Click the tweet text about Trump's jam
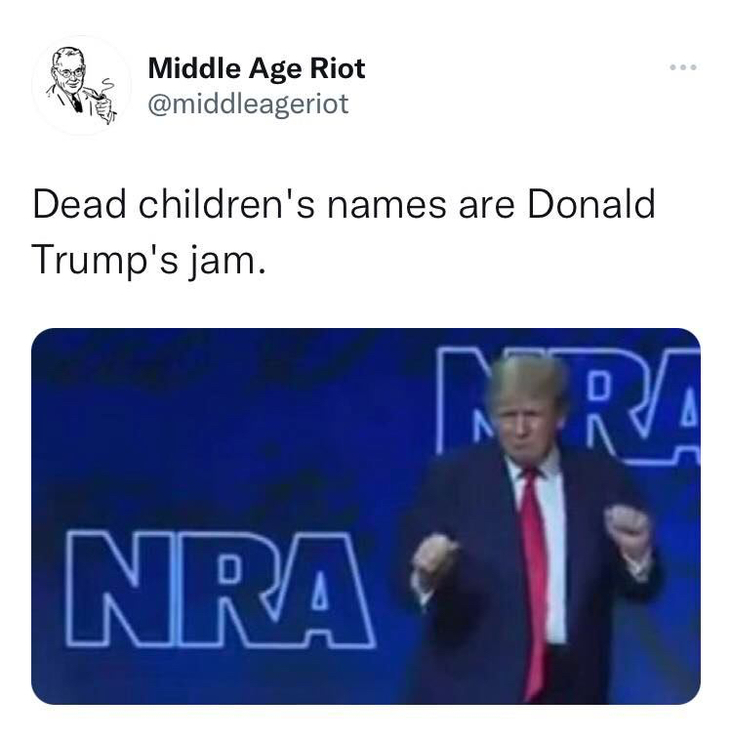The image size is (732, 740). pos(344,232)
